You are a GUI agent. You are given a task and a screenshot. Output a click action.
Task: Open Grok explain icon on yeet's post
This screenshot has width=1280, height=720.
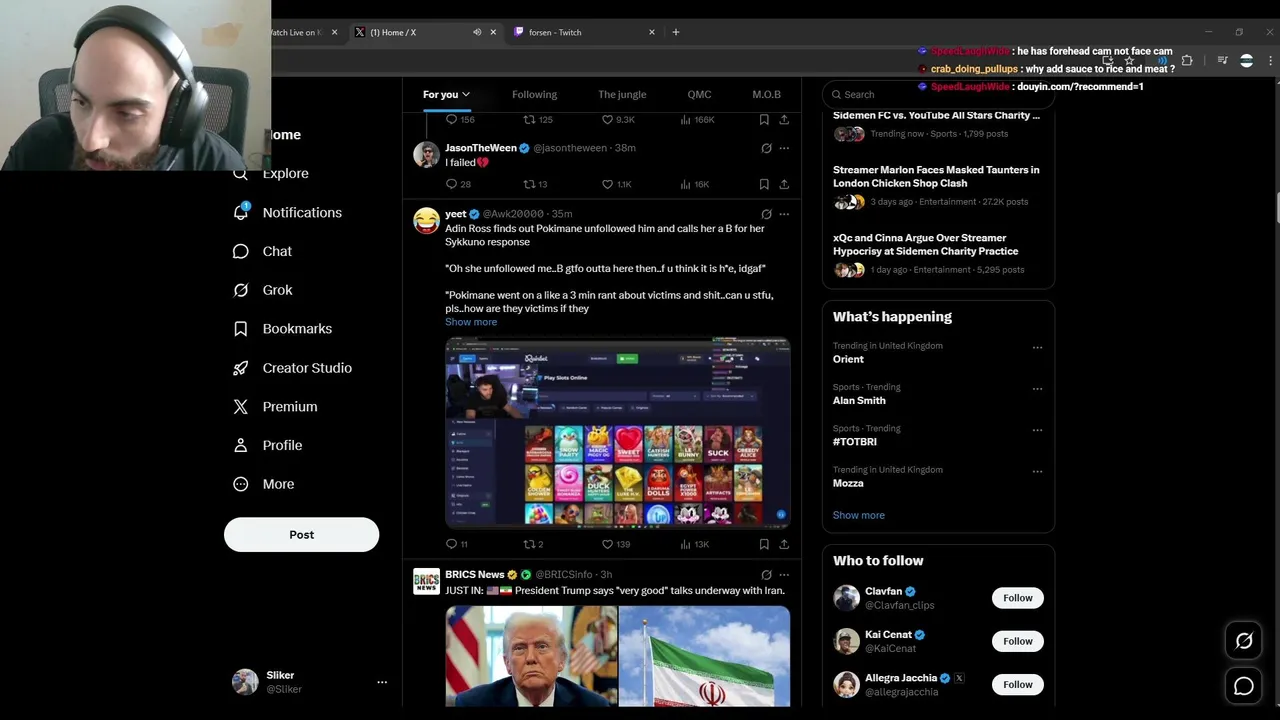[x=766, y=214]
